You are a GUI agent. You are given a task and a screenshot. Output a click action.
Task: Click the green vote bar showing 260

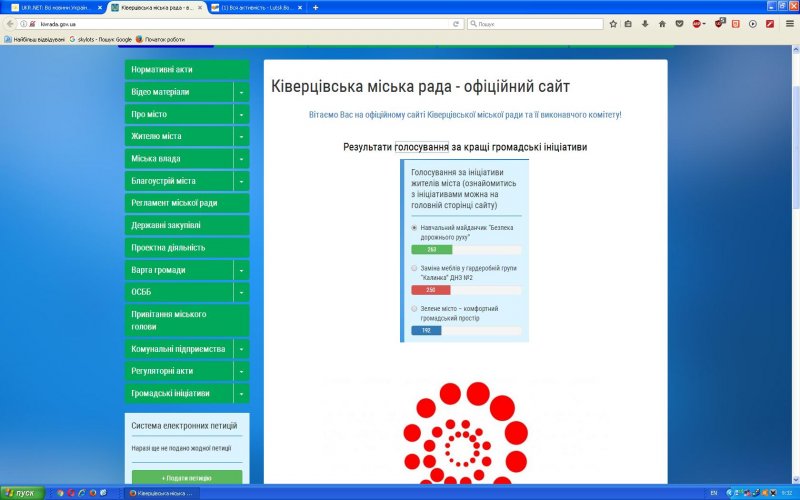click(432, 249)
